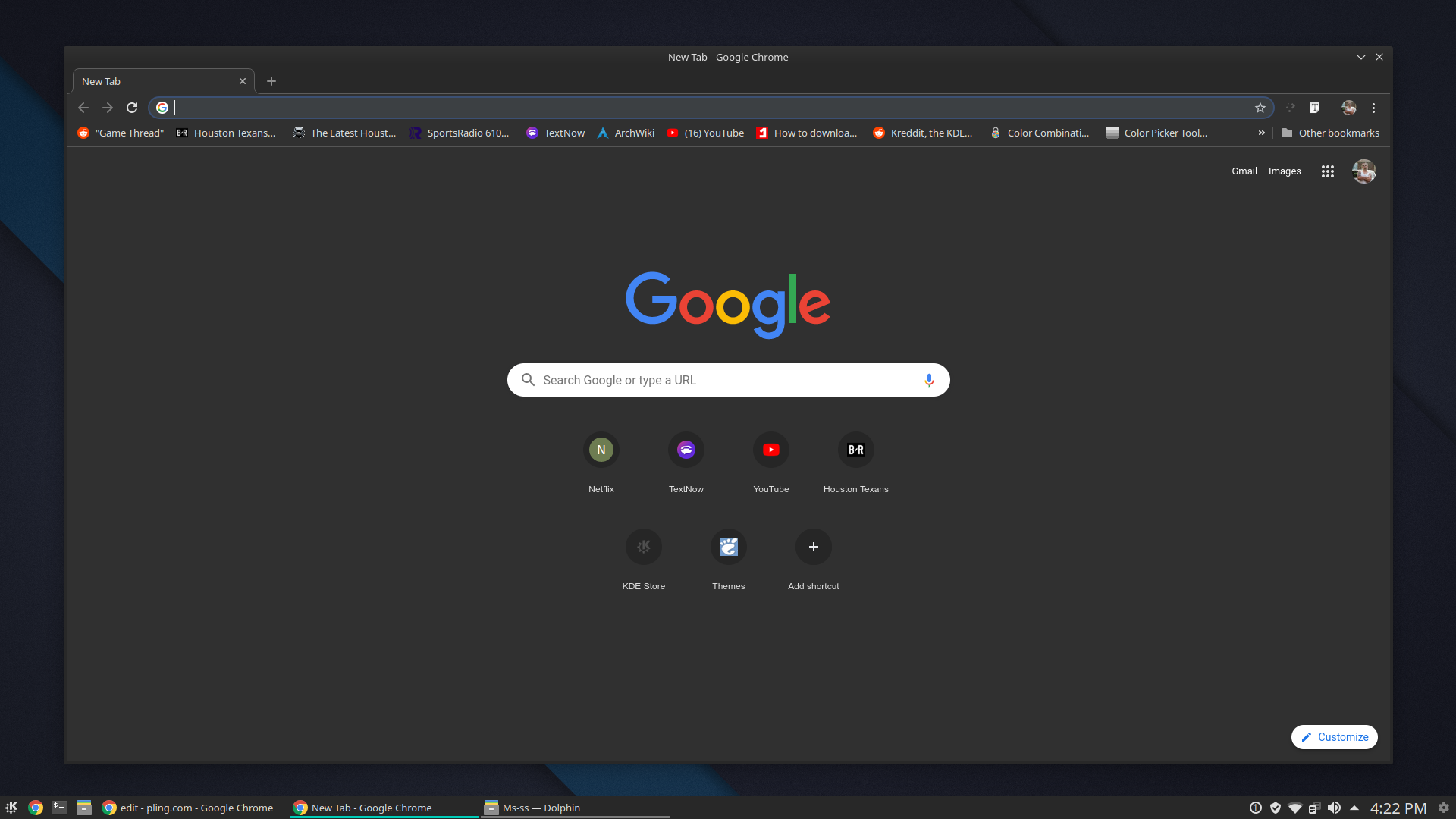The height and width of the screenshot is (819, 1456).
Task: Click the notifications icon in system tray
Action: [1256, 808]
